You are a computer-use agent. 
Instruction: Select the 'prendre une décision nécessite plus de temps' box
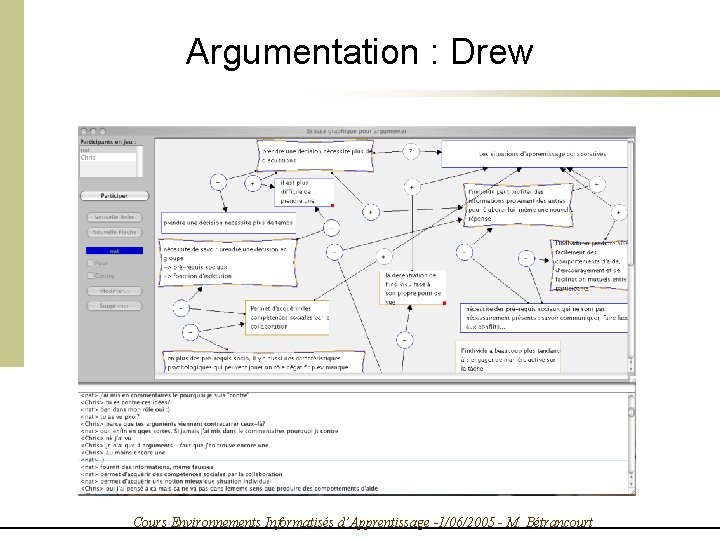point(228,223)
